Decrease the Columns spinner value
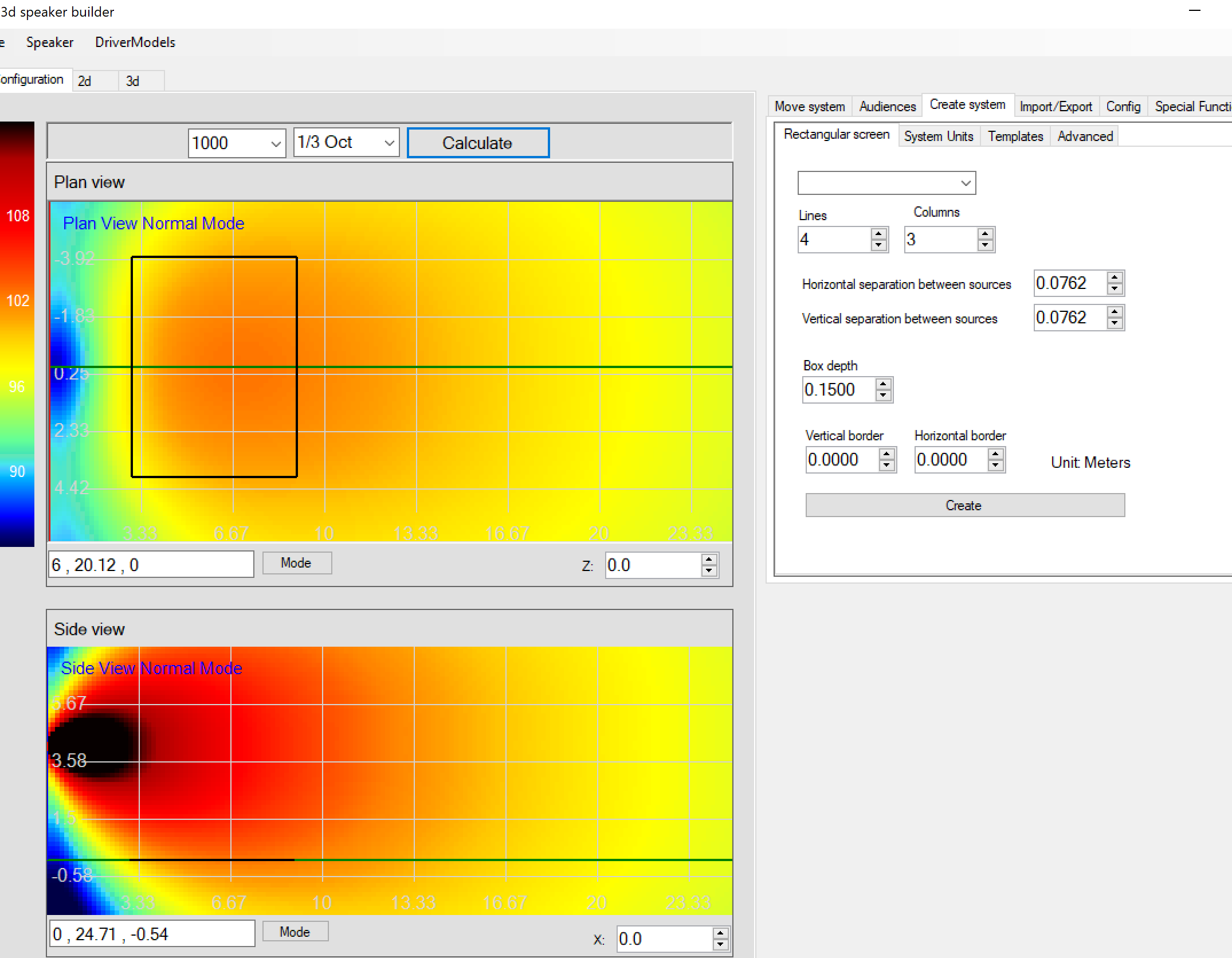This screenshot has height=958, width=1232. [x=985, y=246]
